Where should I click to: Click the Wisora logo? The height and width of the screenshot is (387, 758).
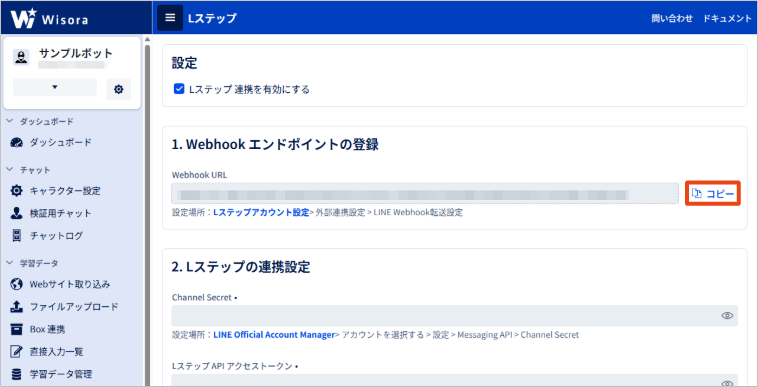[49, 18]
